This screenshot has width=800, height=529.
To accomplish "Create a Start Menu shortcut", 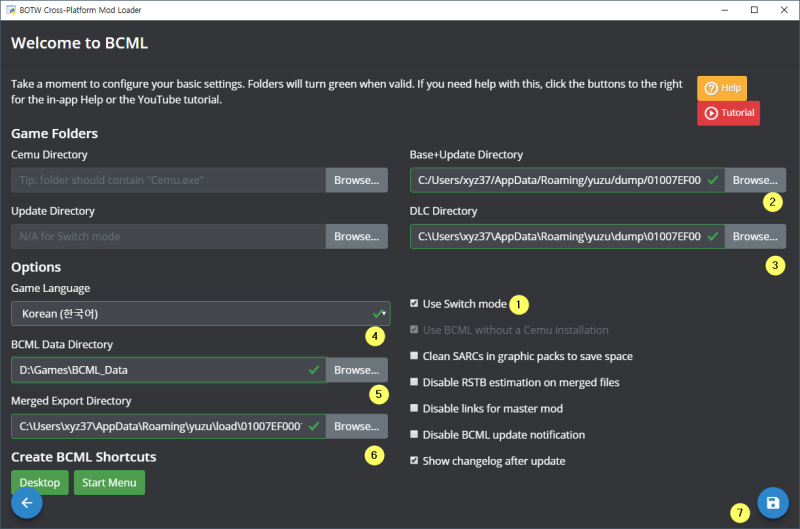I will (109, 482).
